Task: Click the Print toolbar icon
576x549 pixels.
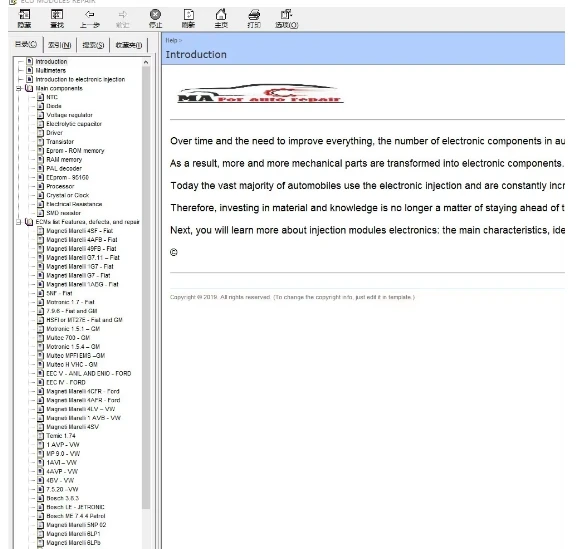Action: tap(254, 18)
